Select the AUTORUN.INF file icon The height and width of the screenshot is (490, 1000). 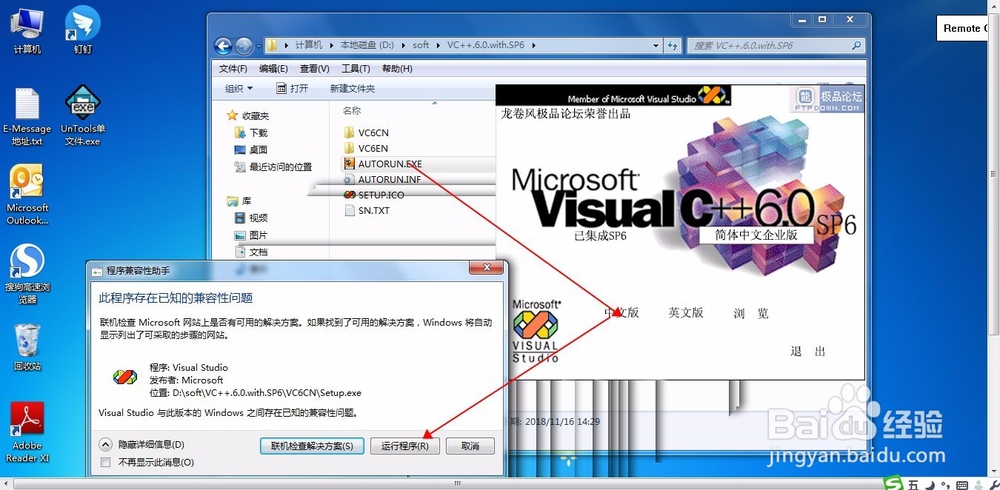[349, 179]
